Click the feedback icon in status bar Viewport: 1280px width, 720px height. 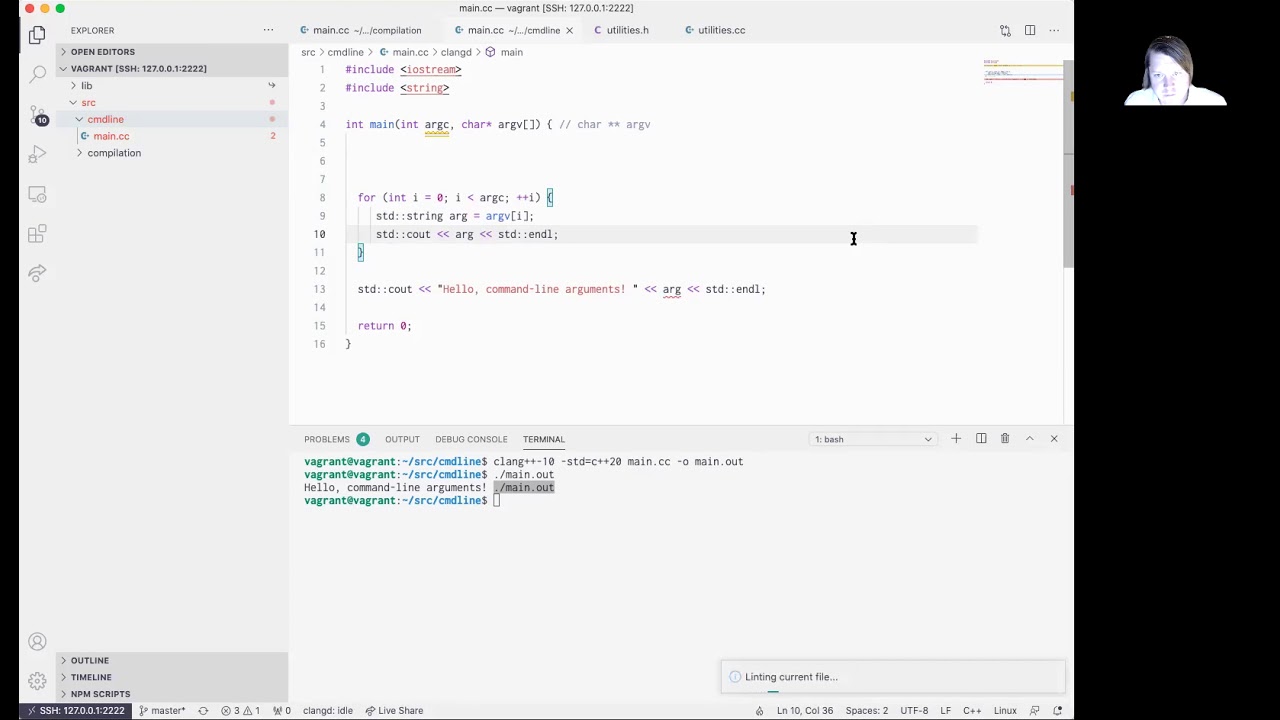coord(1035,711)
